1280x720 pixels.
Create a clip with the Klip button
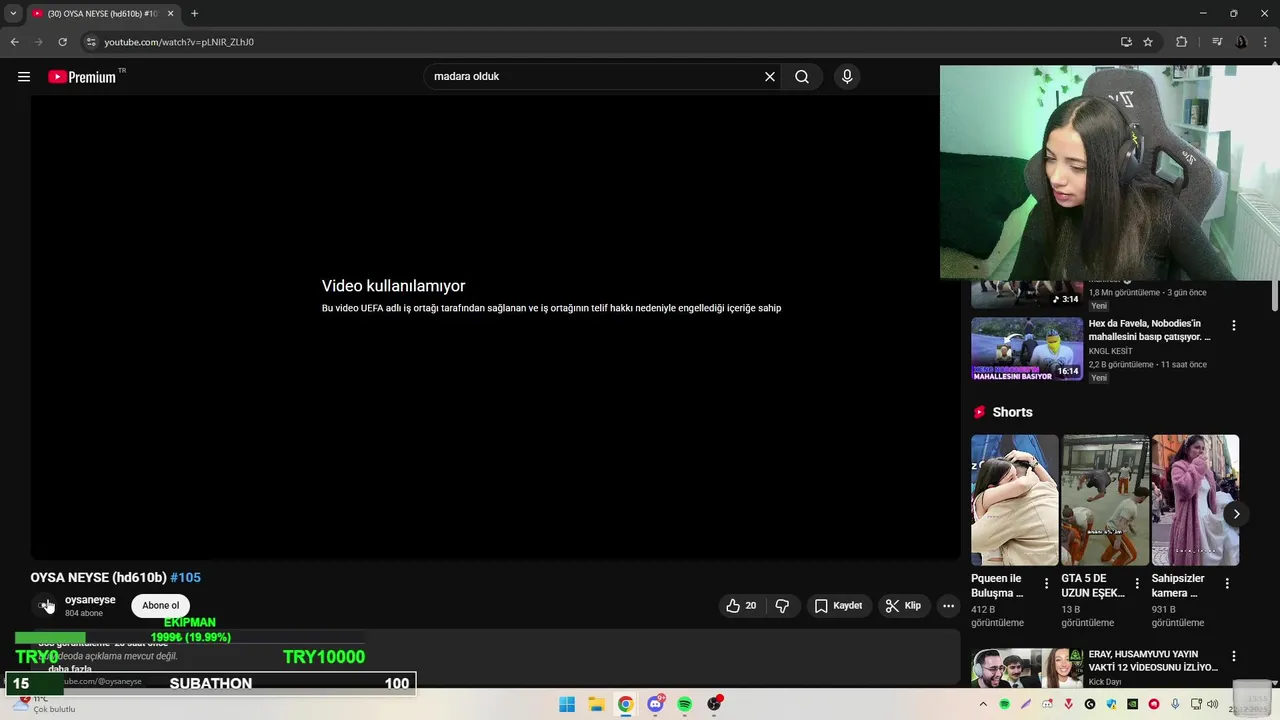[x=904, y=606]
